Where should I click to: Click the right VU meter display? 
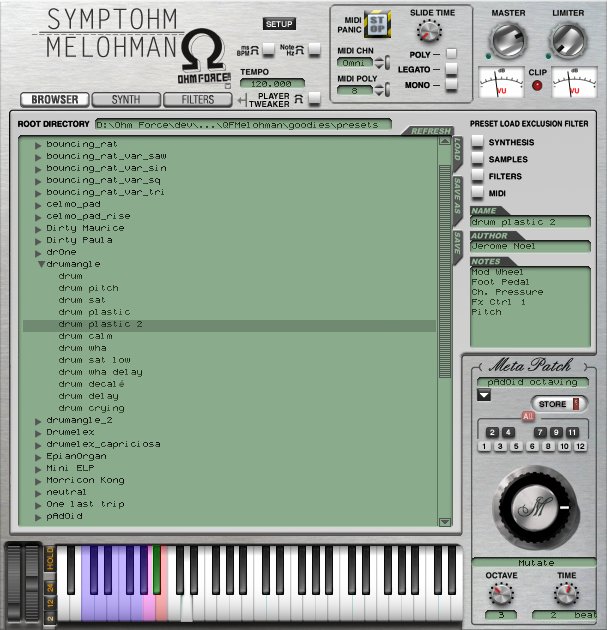coord(574,83)
